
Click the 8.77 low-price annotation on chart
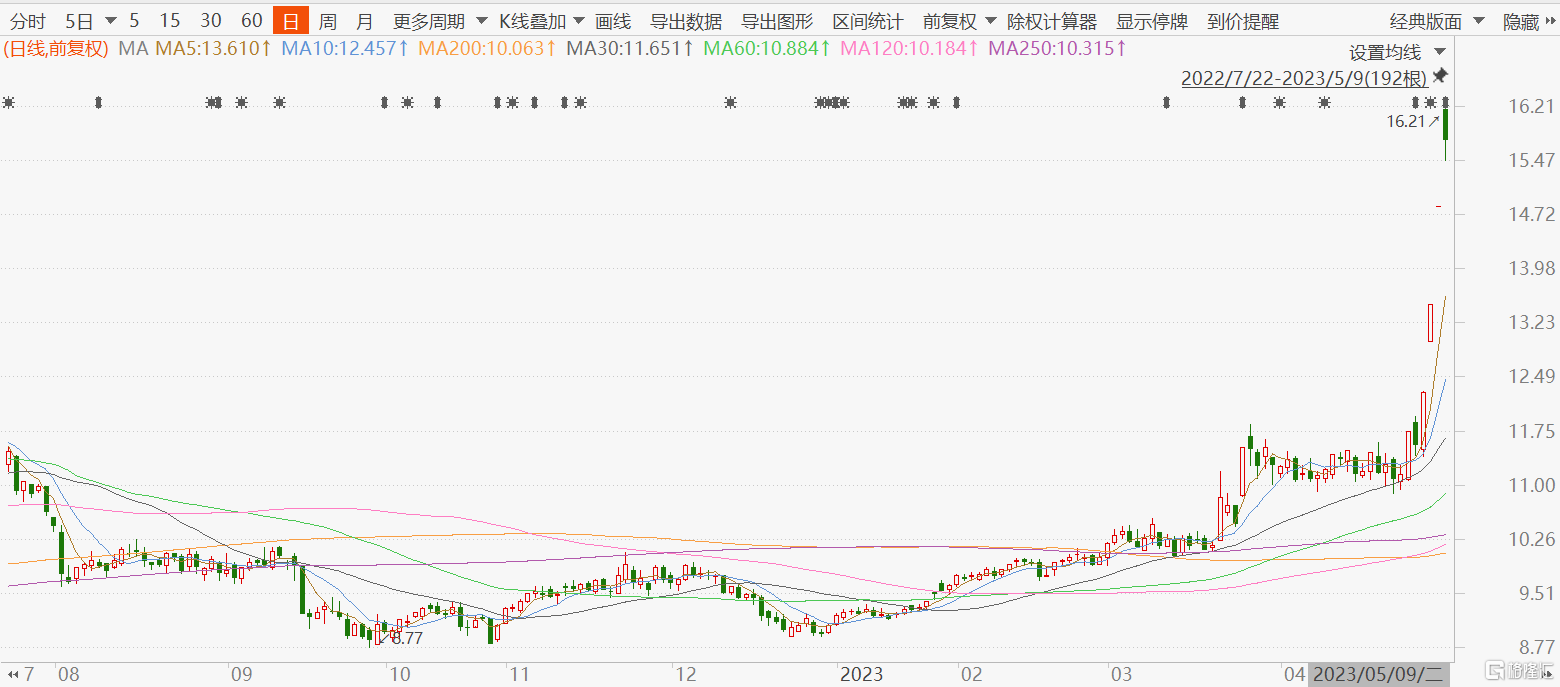pyautogui.click(x=407, y=637)
